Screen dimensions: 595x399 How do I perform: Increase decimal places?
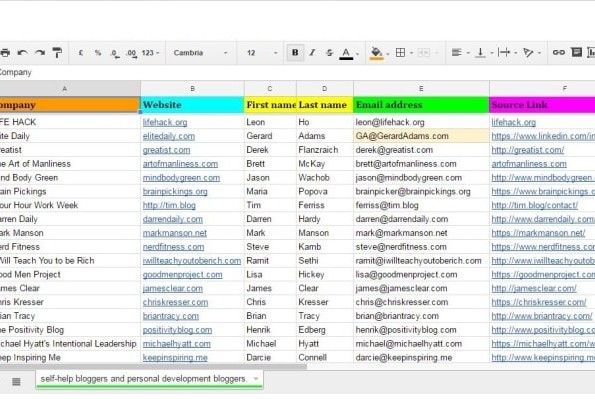click(x=131, y=53)
